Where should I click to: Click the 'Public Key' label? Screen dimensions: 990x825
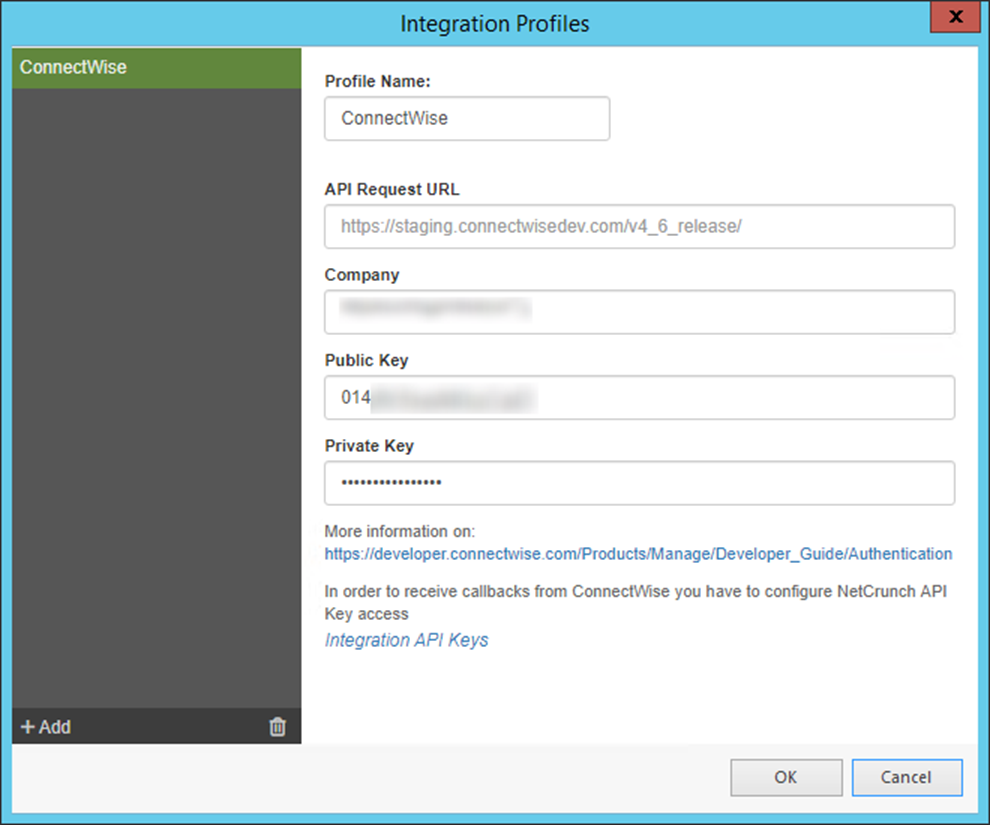(x=366, y=360)
